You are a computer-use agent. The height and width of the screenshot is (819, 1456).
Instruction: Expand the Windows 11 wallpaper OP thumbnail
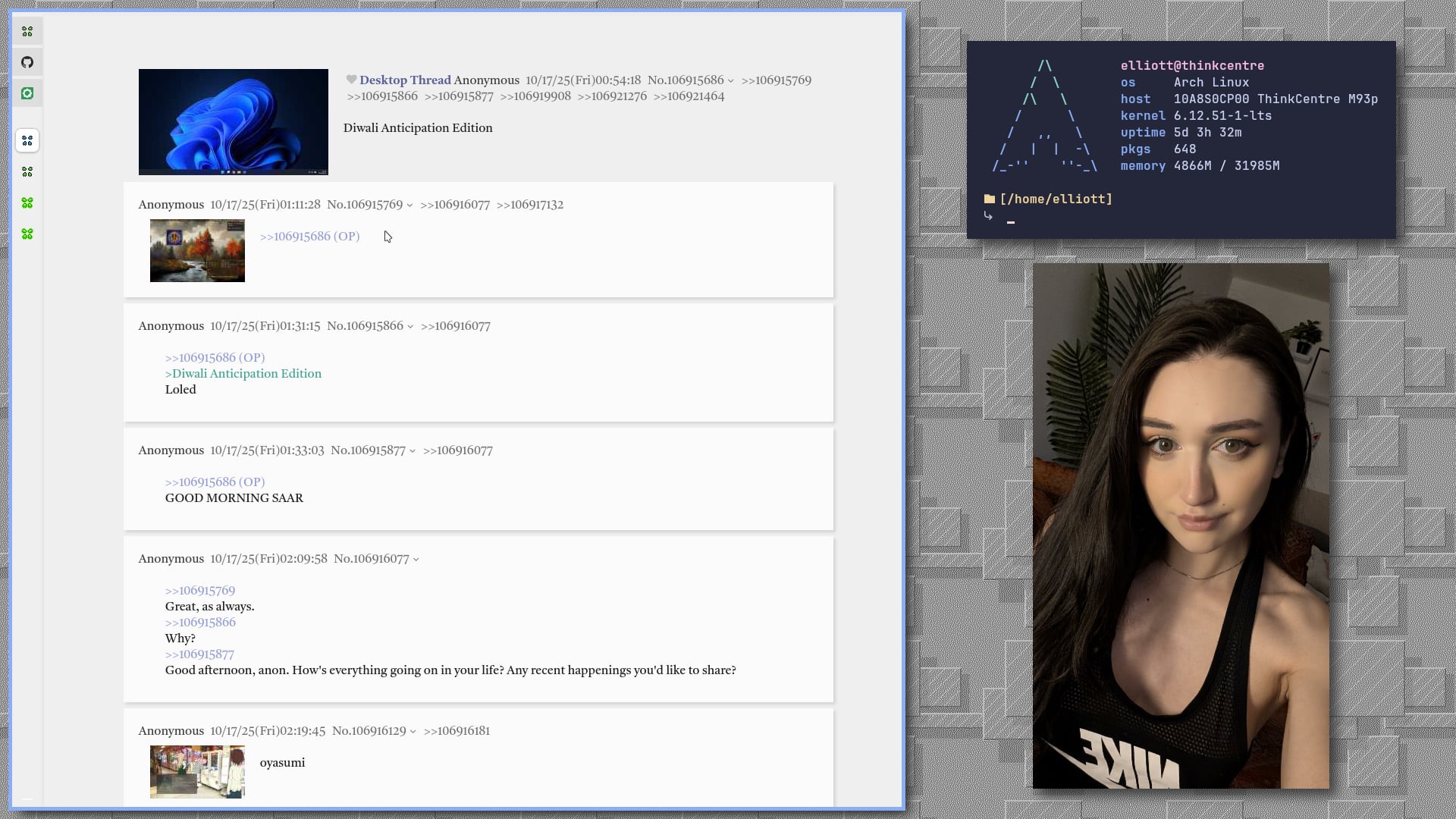[233, 121]
